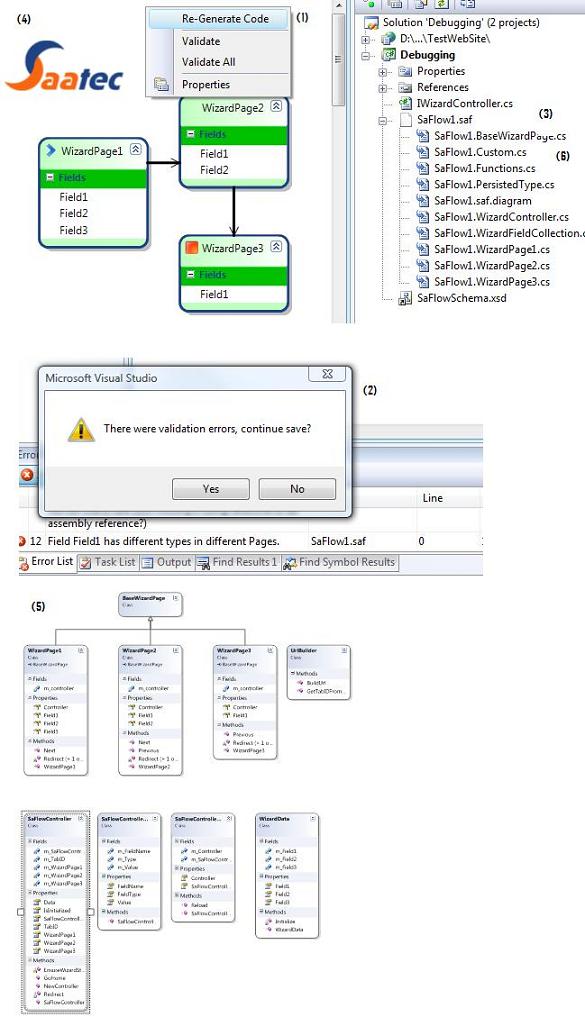Select Validate in the context menu
This screenshot has height=1017, width=585.
pyautogui.click(x=201, y=41)
